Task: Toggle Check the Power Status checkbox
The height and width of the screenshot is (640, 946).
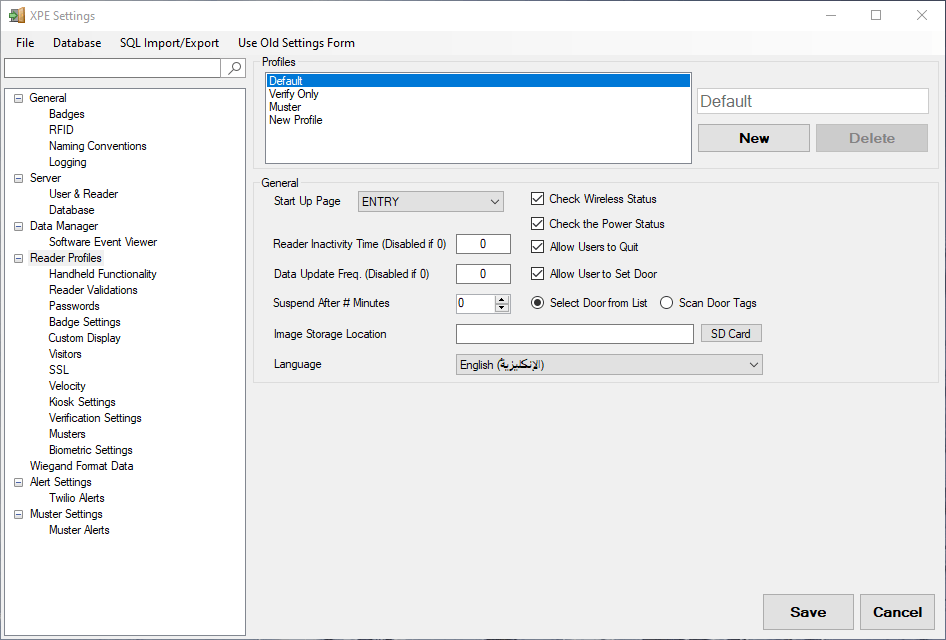Action: click(537, 223)
